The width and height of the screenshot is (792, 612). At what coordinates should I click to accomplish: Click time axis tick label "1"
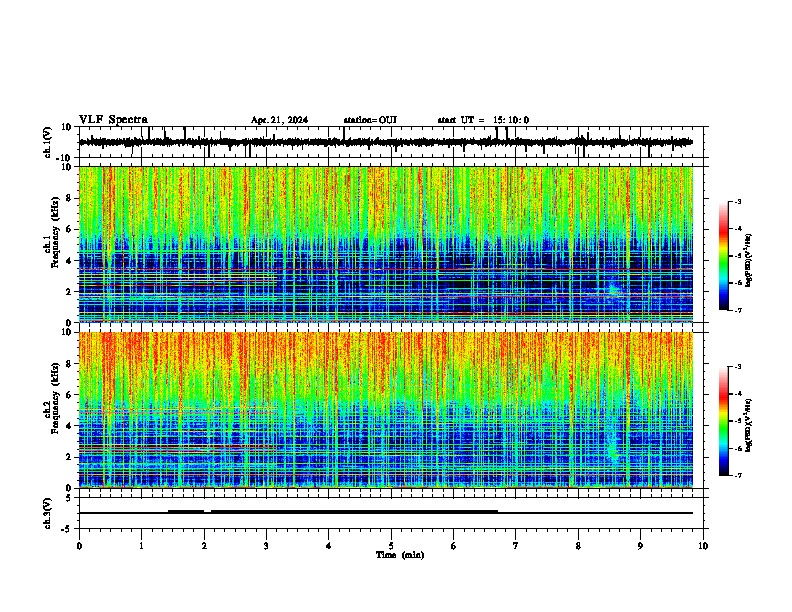click(141, 546)
